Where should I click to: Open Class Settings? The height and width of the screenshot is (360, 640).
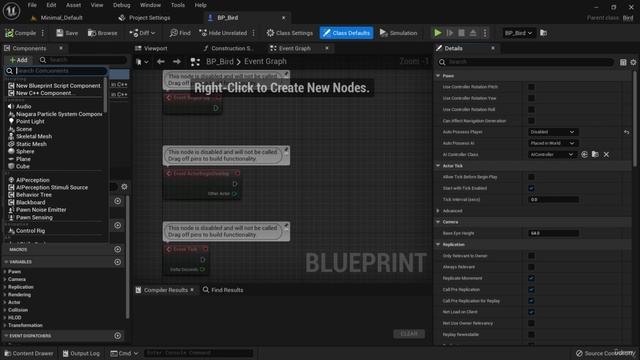(290, 33)
